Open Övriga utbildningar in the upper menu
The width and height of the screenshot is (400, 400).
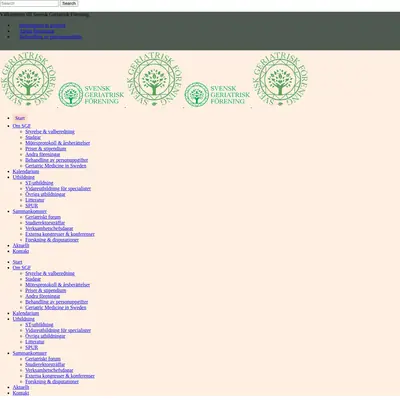45,194
